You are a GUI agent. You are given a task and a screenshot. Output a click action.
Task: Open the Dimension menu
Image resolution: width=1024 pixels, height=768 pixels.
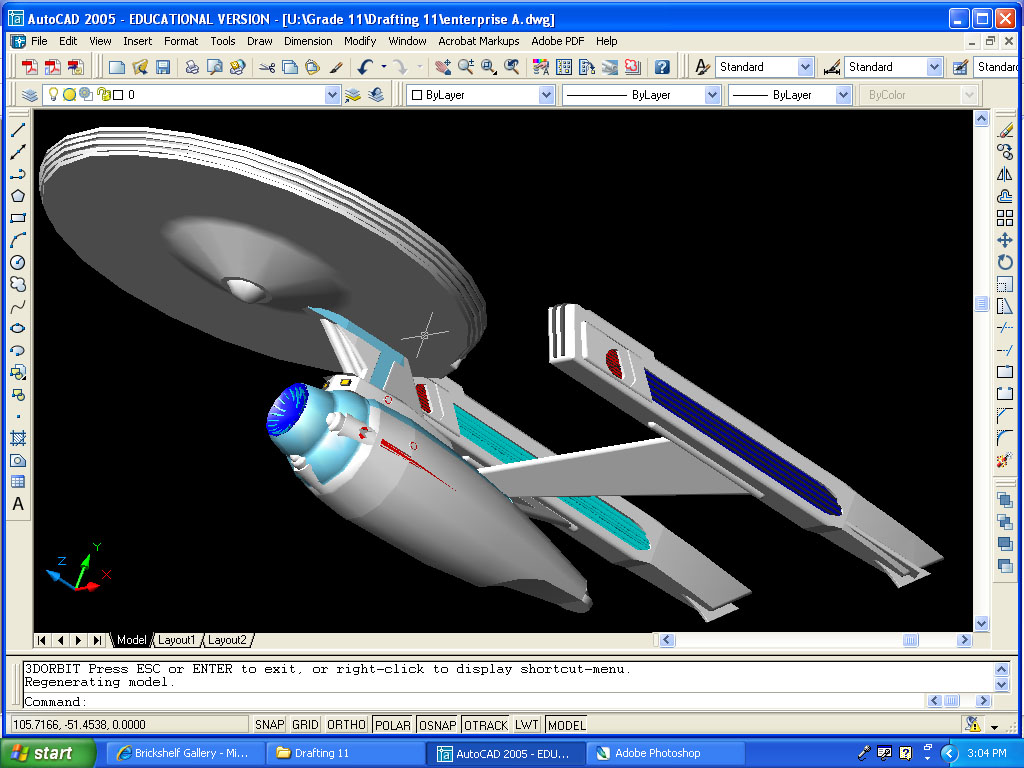click(x=307, y=41)
